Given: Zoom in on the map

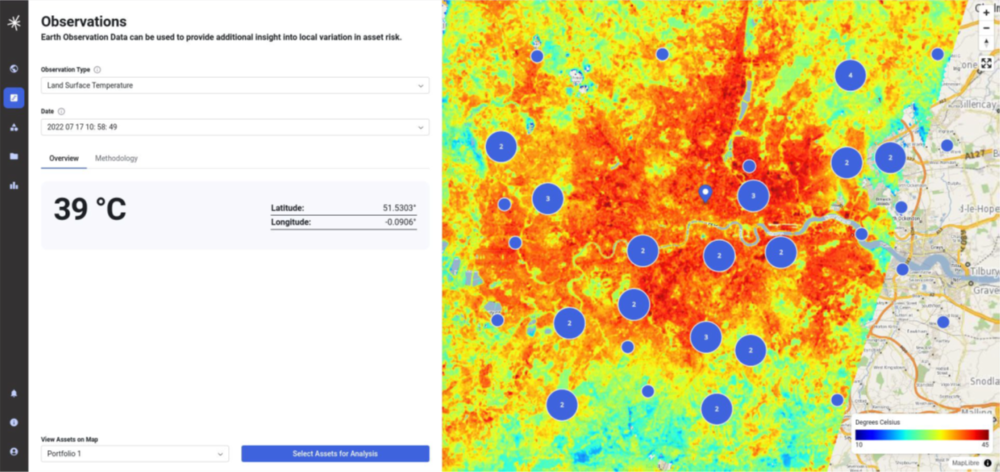Looking at the screenshot, I should (x=986, y=13).
